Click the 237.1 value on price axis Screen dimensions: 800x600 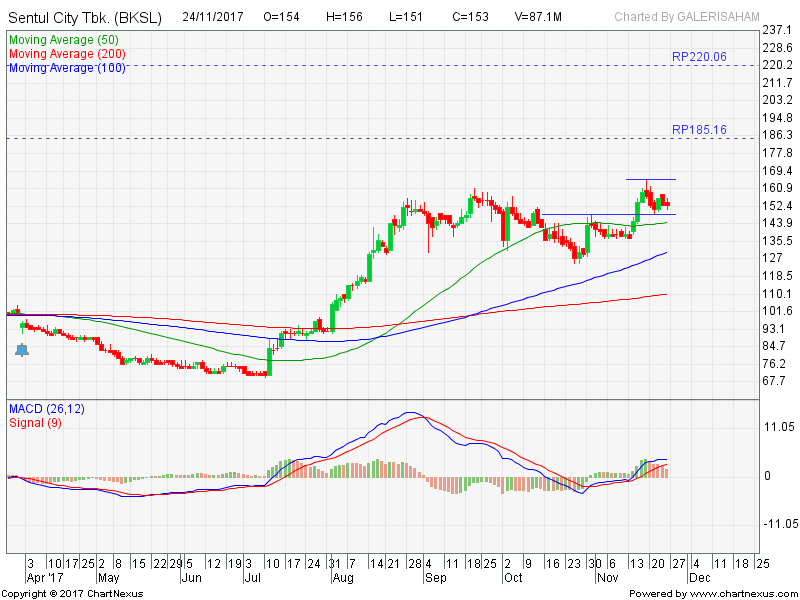pos(776,30)
